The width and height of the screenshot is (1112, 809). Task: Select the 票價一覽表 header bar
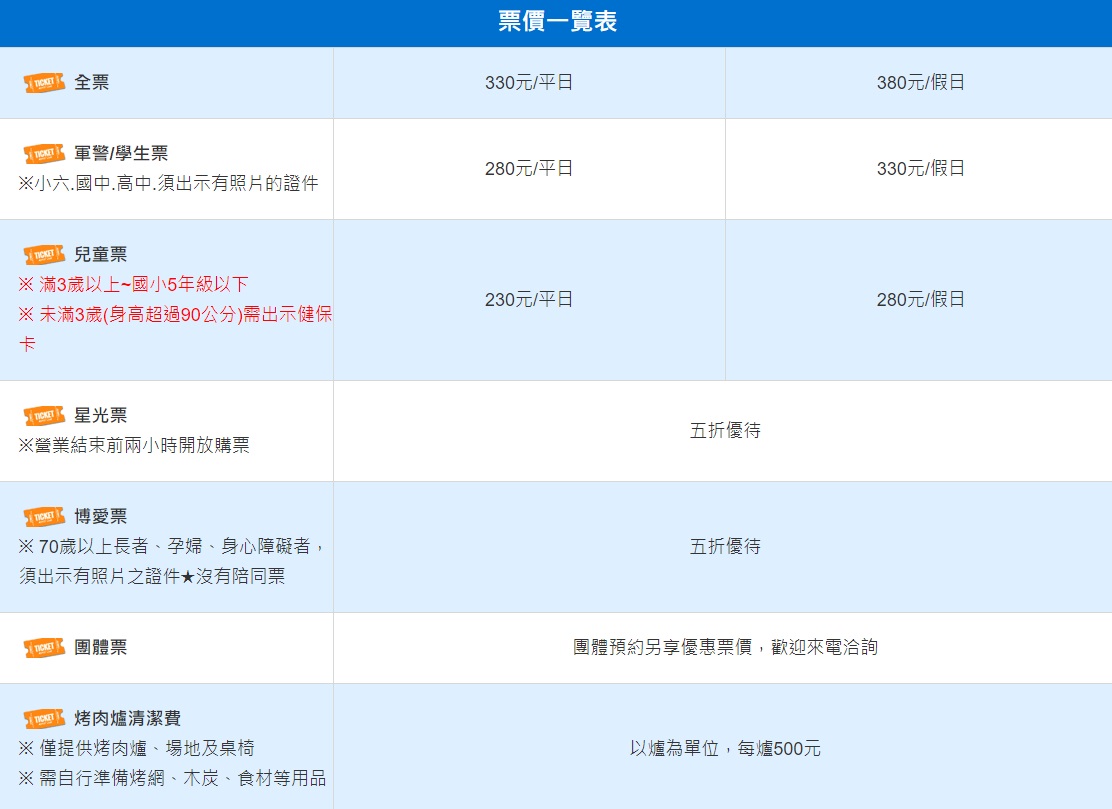pyautogui.click(x=556, y=22)
